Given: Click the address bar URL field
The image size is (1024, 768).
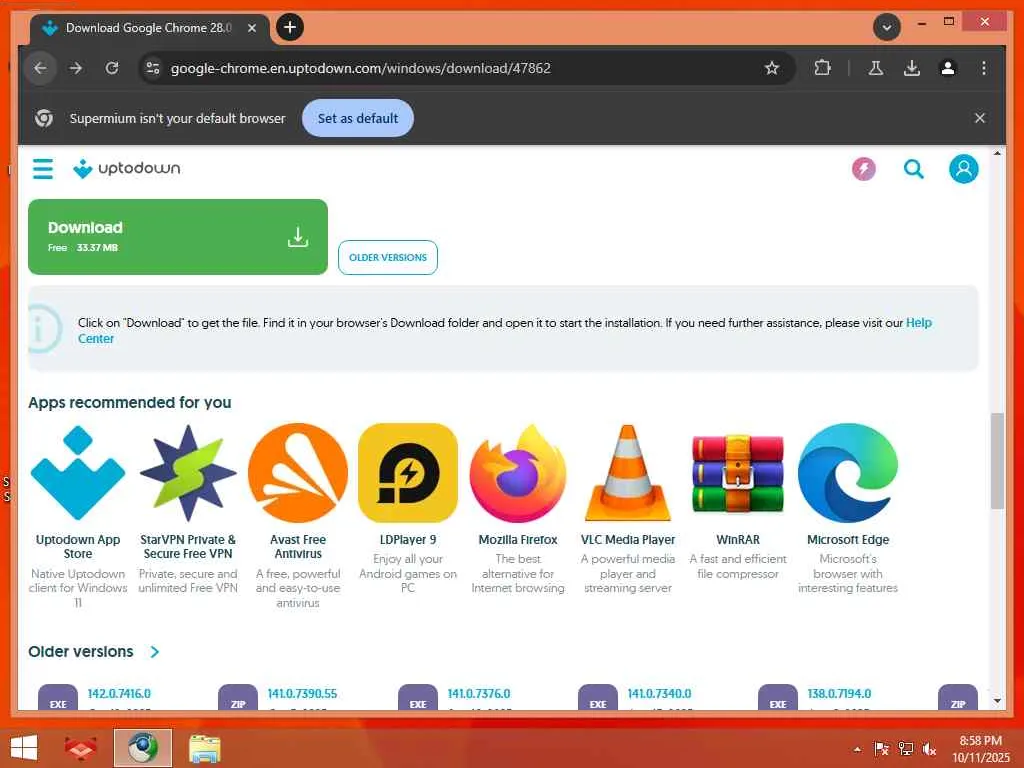Looking at the screenshot, I should [467, 68].
